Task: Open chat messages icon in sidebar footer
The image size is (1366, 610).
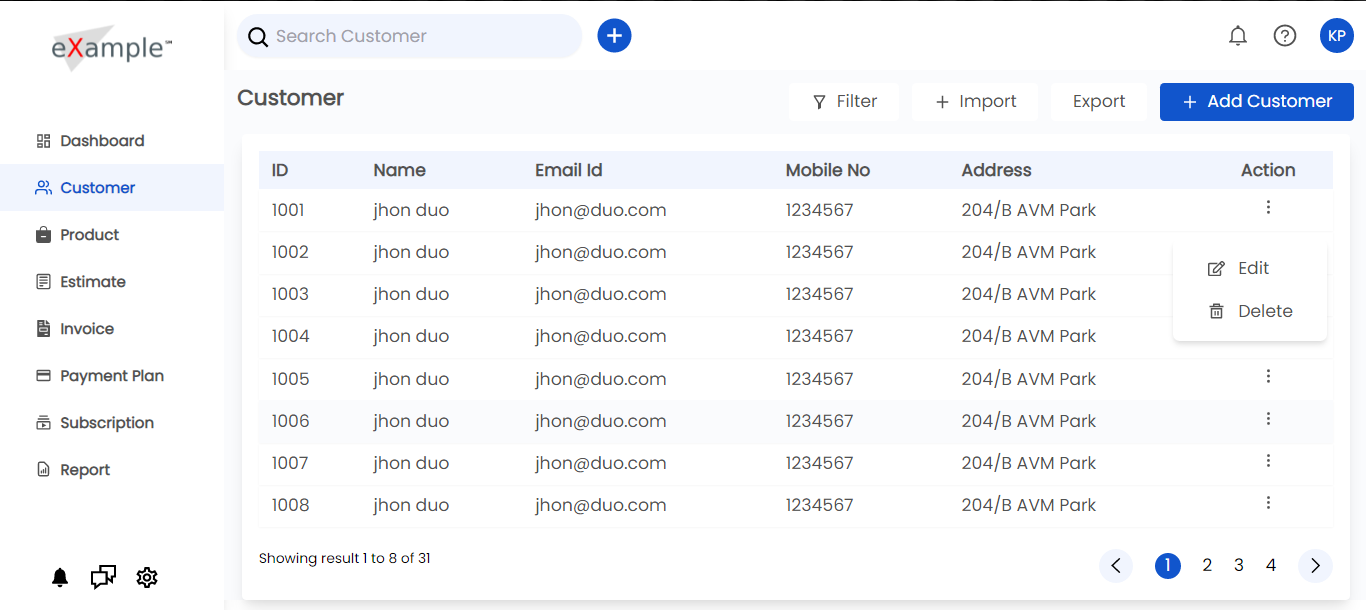Action: [x=103, y=577]
